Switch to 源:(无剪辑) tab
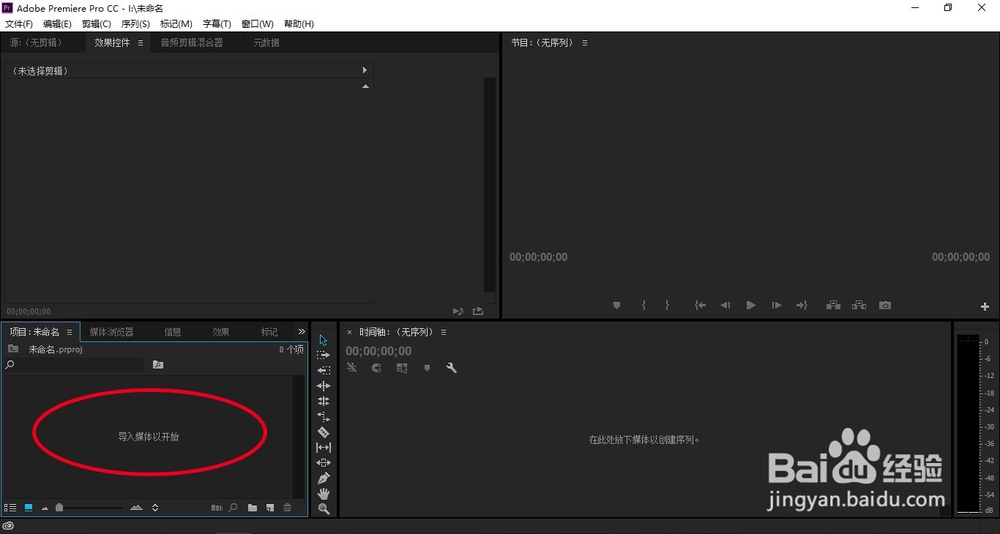Viewport: 1000px width, 534px height. pos(36,43)
